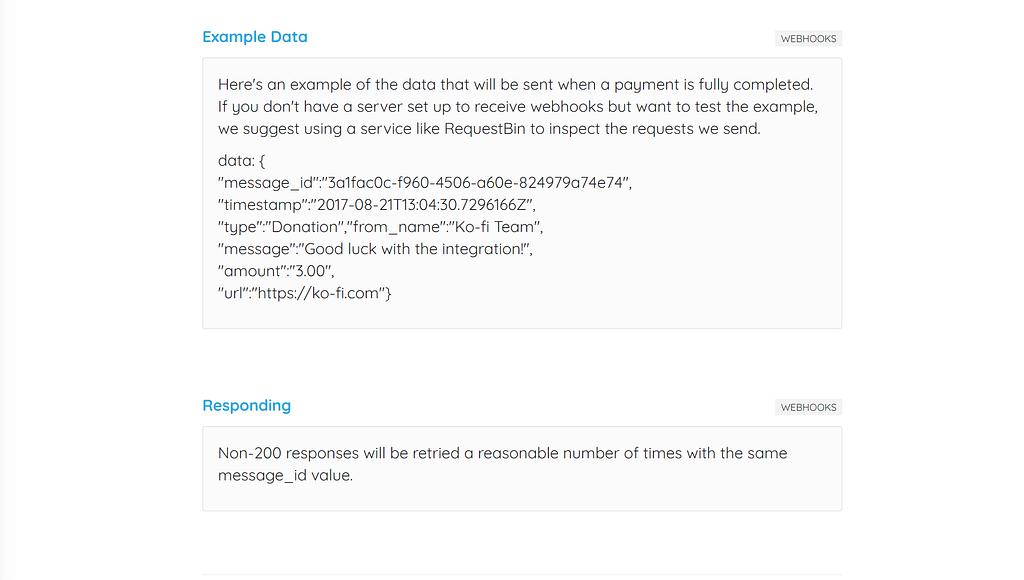Screen dimensions: 1024x580
Task: Open the Example Data heading link
Action: (x=255, y=37)
